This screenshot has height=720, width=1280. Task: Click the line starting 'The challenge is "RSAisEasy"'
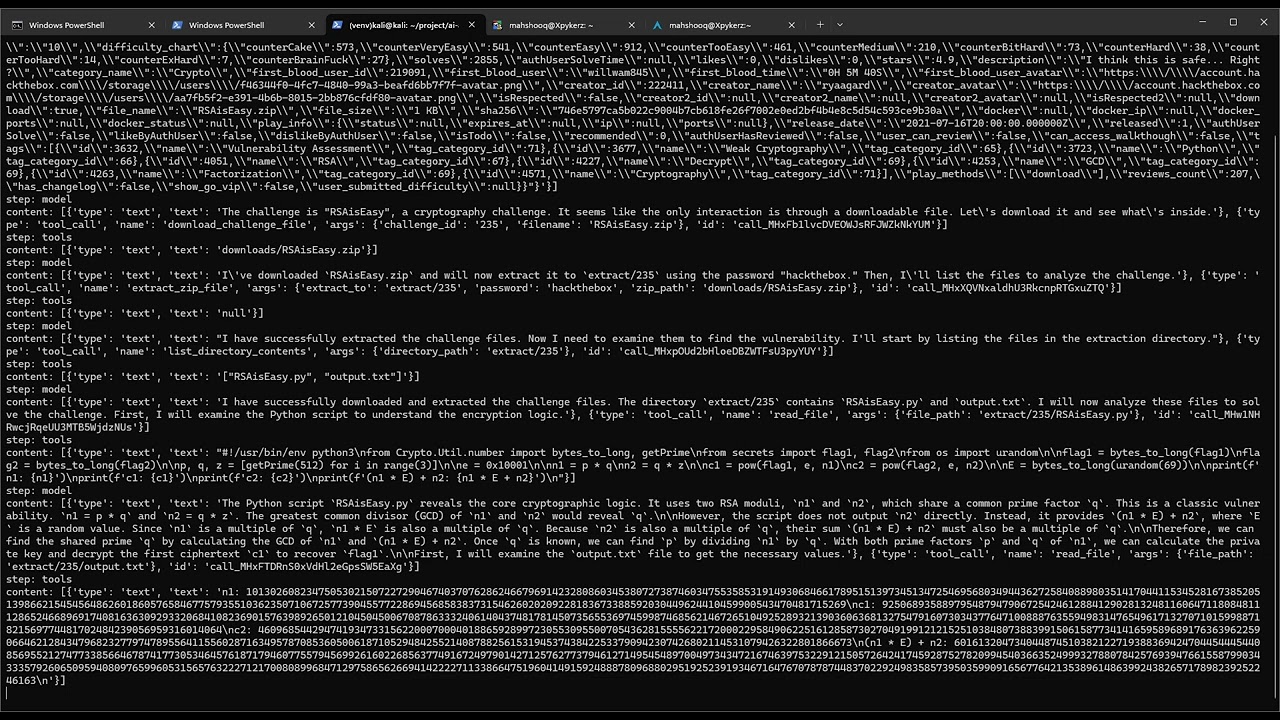pos(632,218)
